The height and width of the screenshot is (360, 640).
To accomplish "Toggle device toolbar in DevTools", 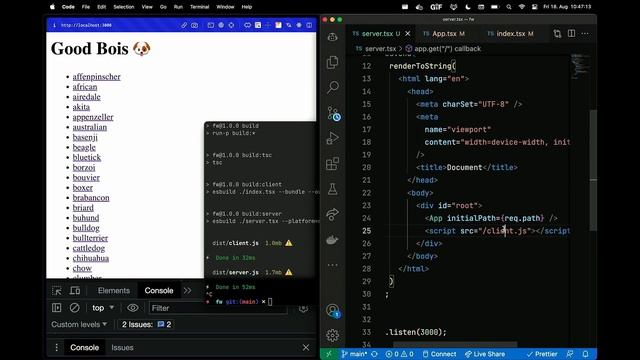I will 75,291.
